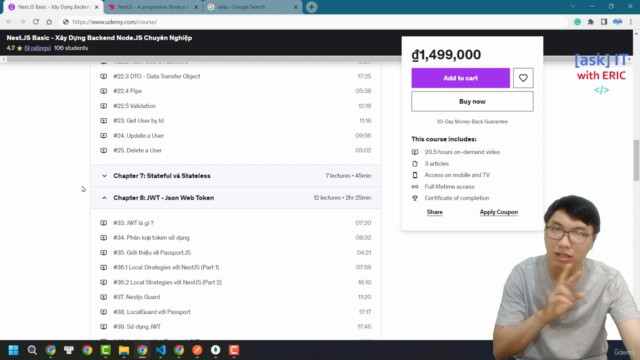
Task: Add course to wishlist with heart icon
Action: coord(523,78)
